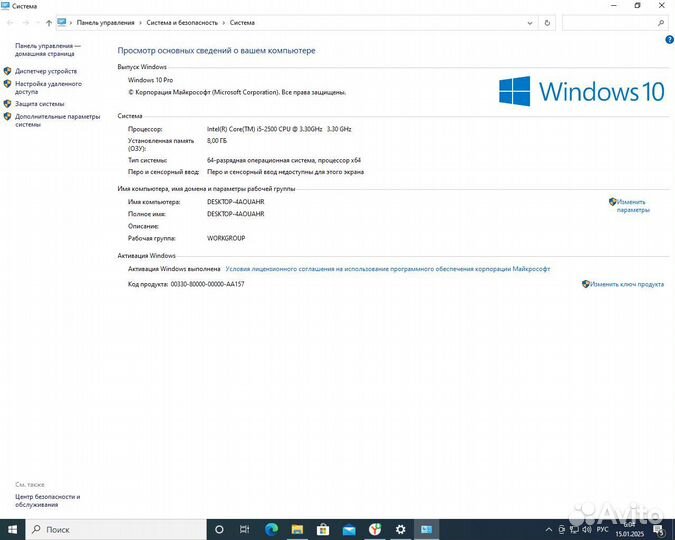The image size is (675, 540).
Task: Select the active System window taskbar button
Action: point(427,529)
